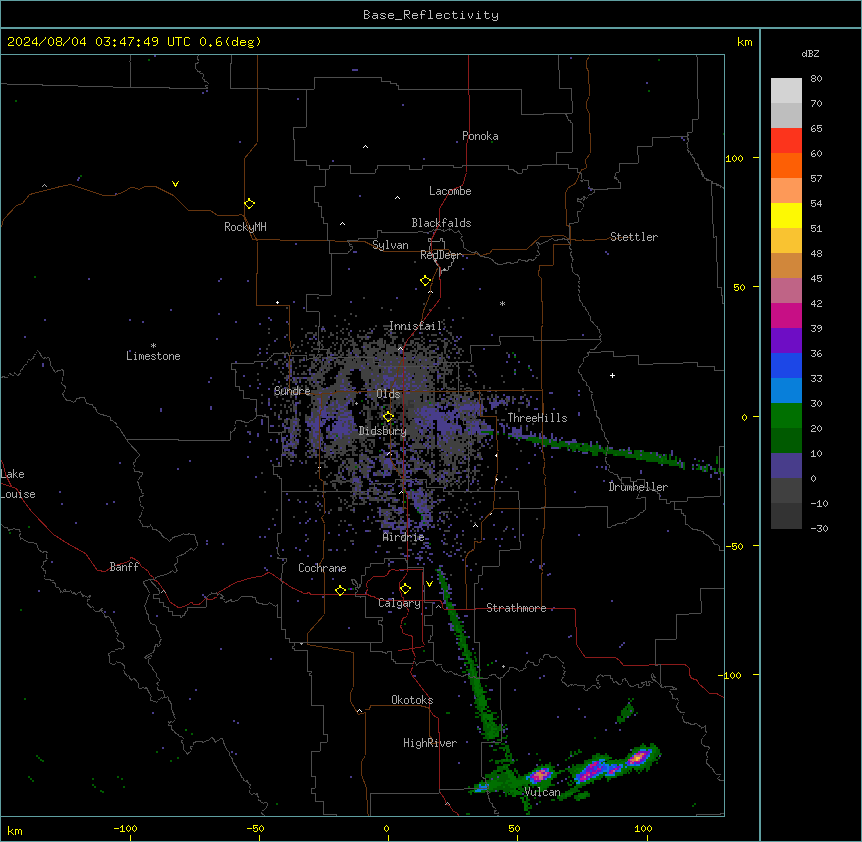862x842 pixels.
Task: Click the RedDeer city label
Action: coord(440,255)
